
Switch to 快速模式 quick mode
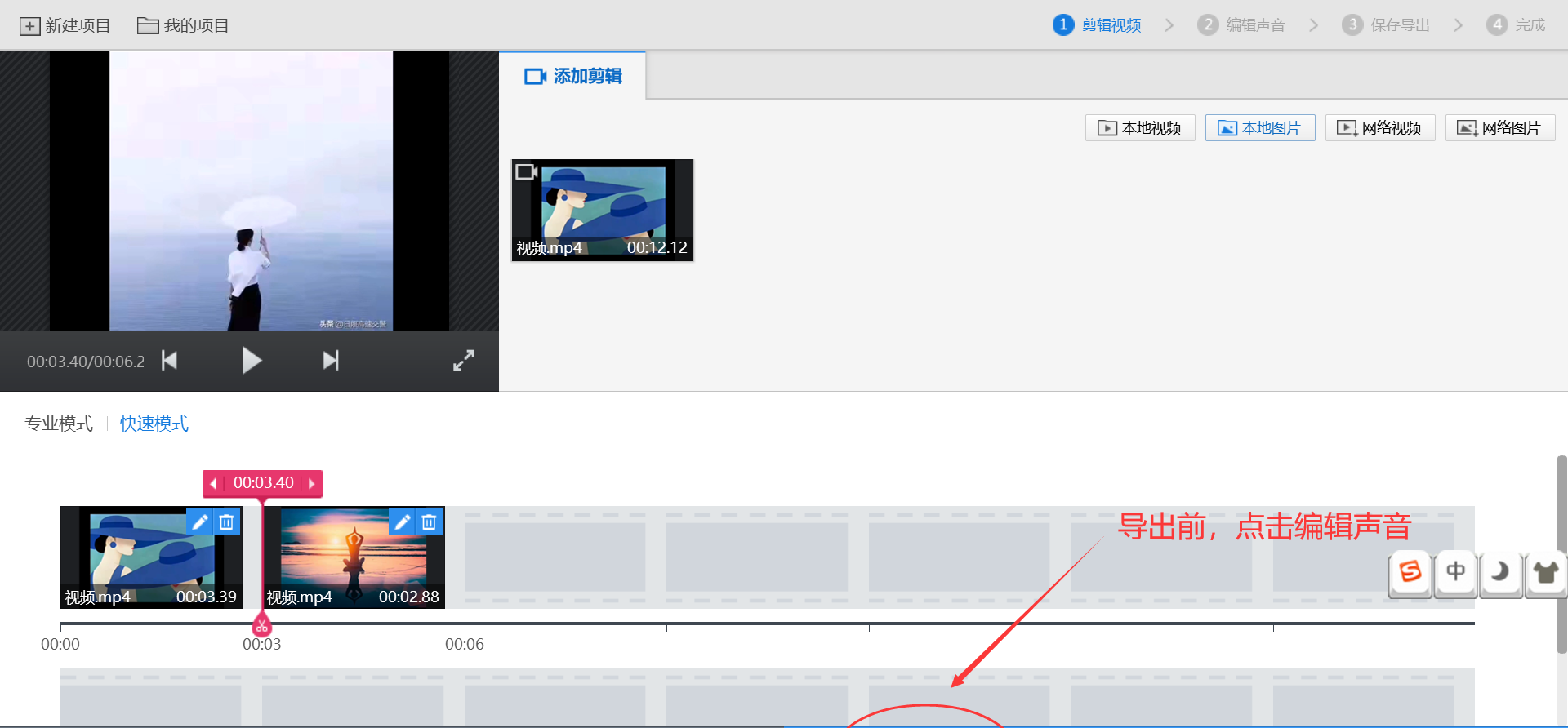click(154, 424)
